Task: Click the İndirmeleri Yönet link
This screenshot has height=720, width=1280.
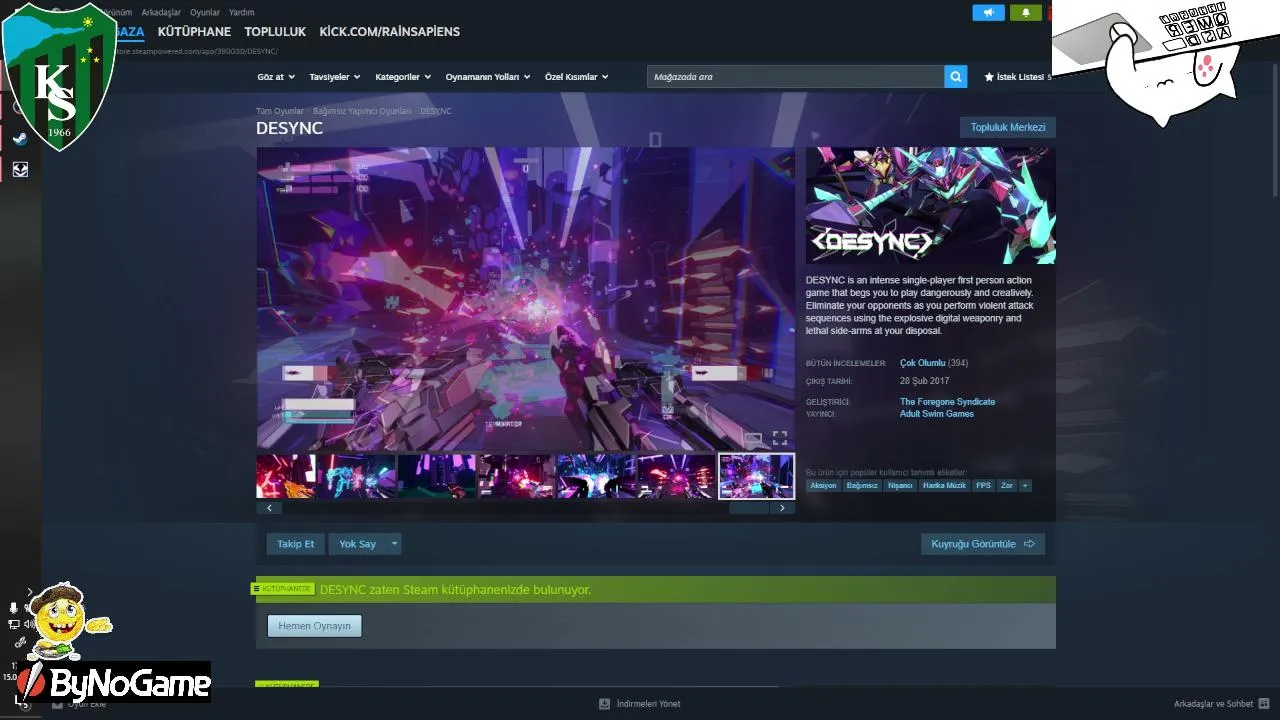Action: pos(648,704)
